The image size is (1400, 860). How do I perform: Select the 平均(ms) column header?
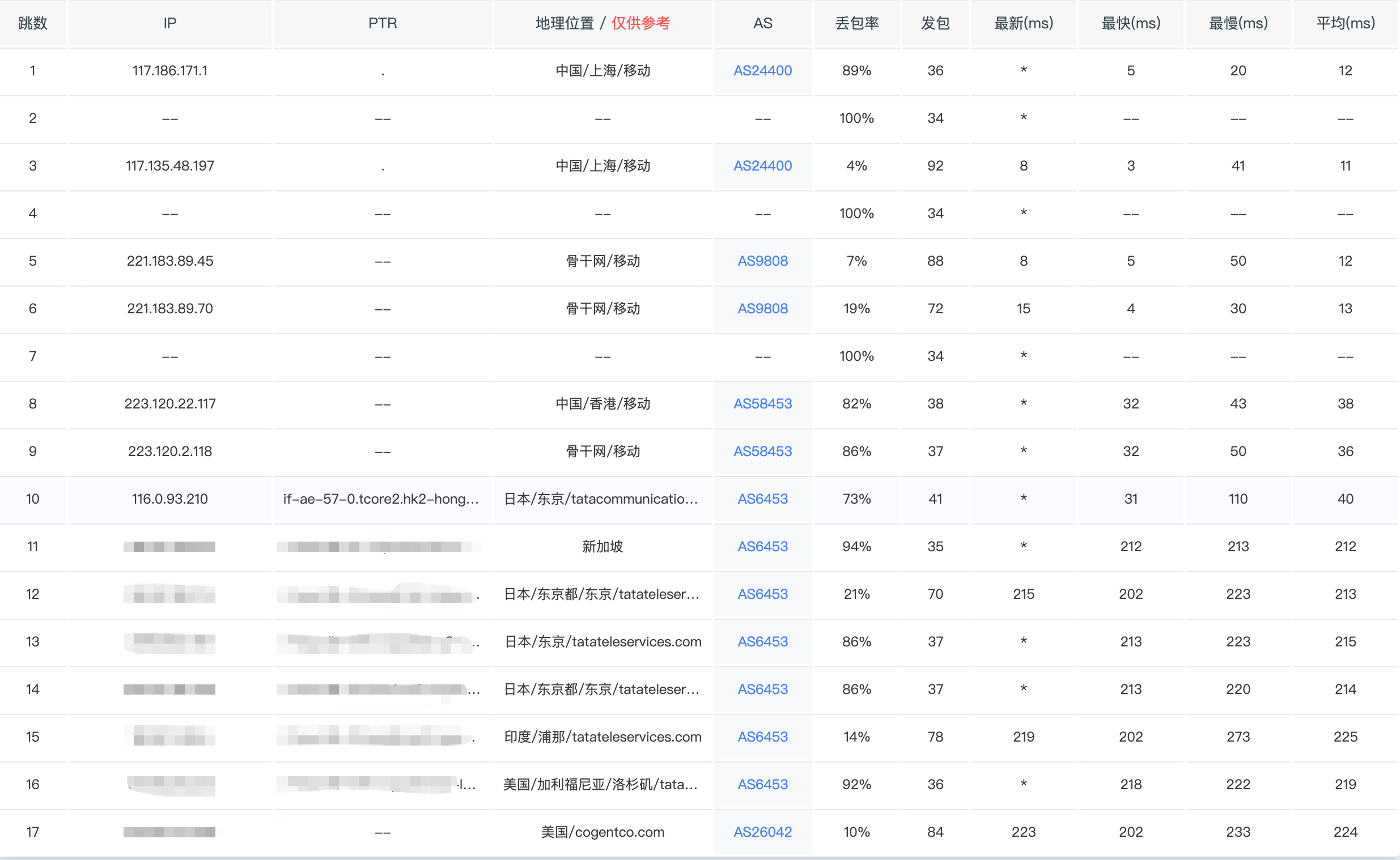point(1345,23)
